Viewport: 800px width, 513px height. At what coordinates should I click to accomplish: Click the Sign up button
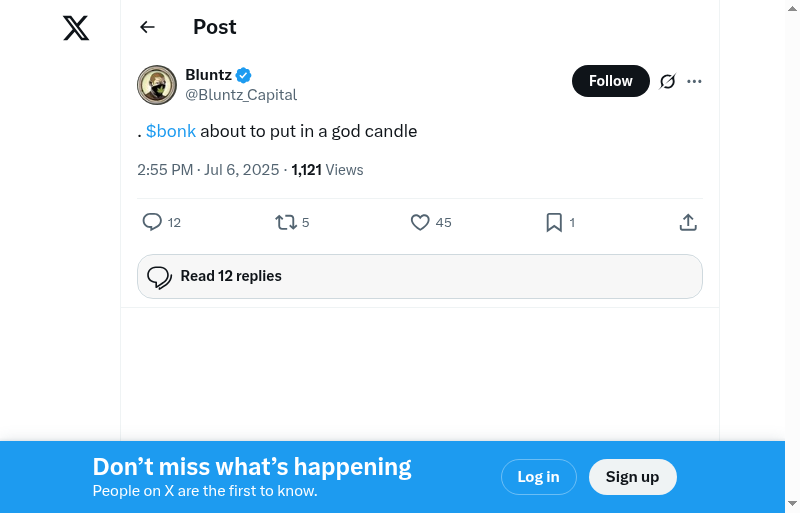point(632,477)
